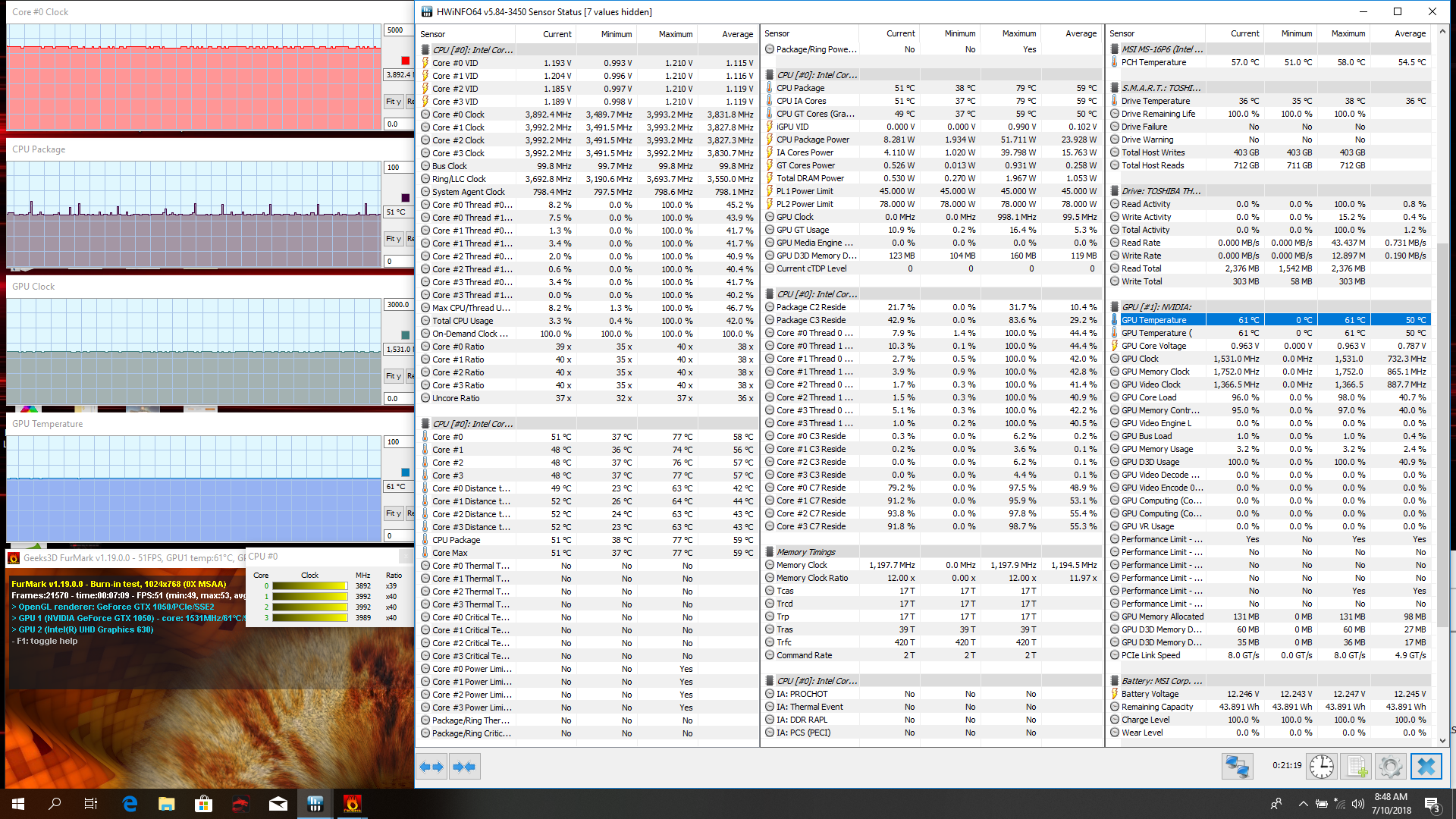
Task: Select the Battery Voltage sensor row
Action: click(x=1269, y=694)
